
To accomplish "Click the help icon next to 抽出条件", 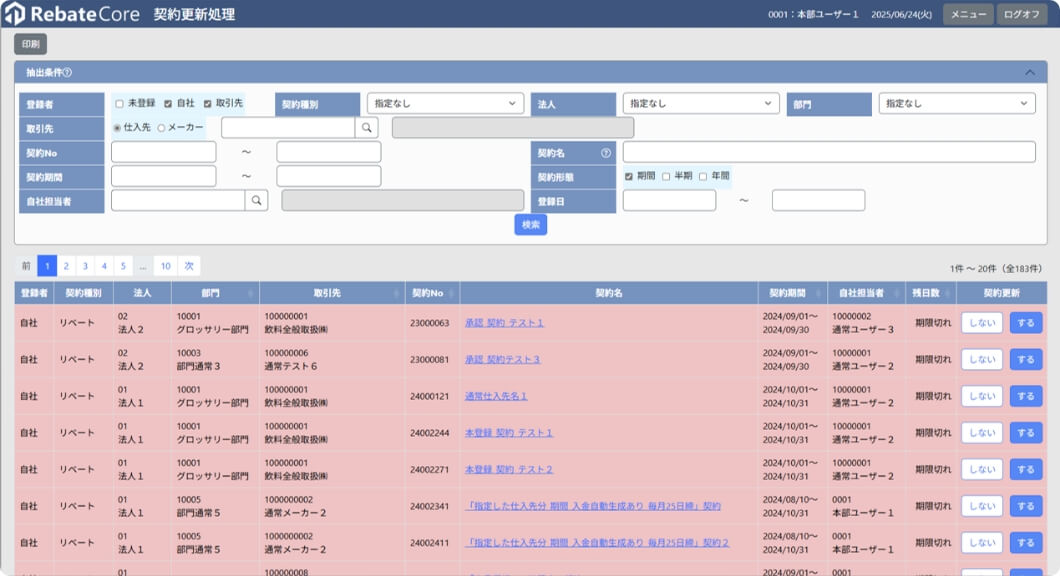I will pyautogui.click(x=67, y=73).
